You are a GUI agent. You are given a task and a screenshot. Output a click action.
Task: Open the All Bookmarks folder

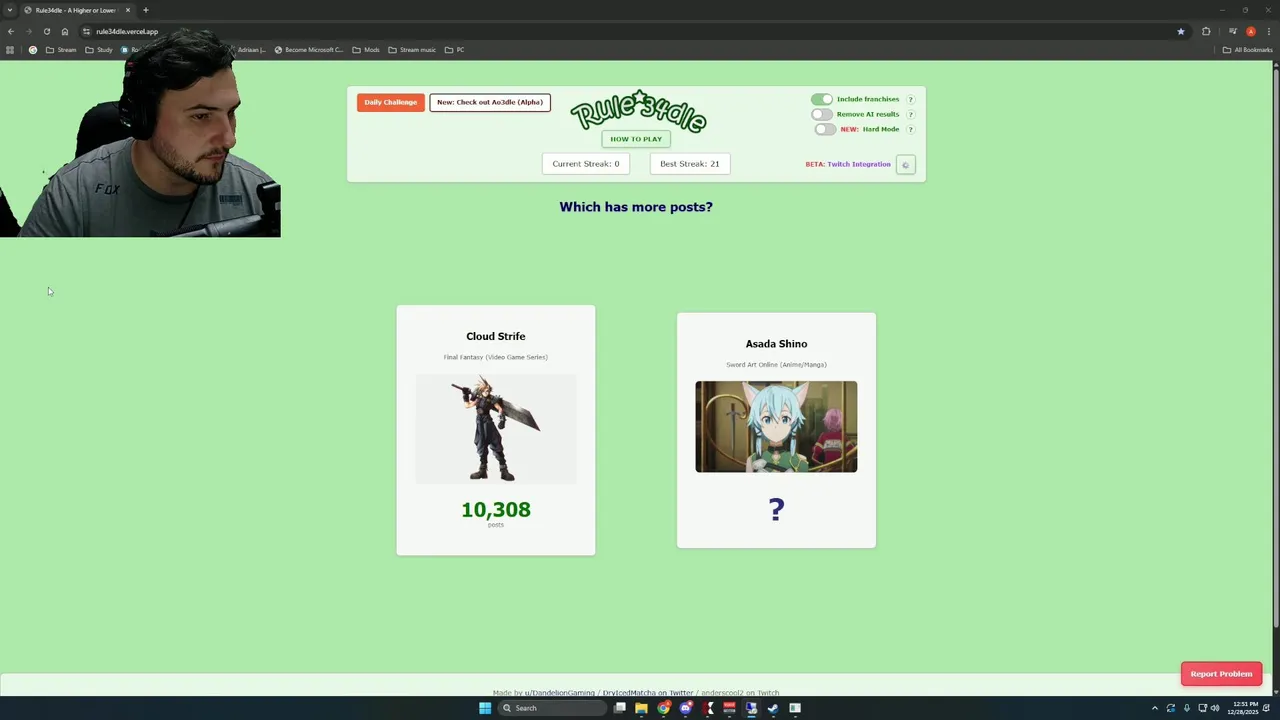point(1248,49)
